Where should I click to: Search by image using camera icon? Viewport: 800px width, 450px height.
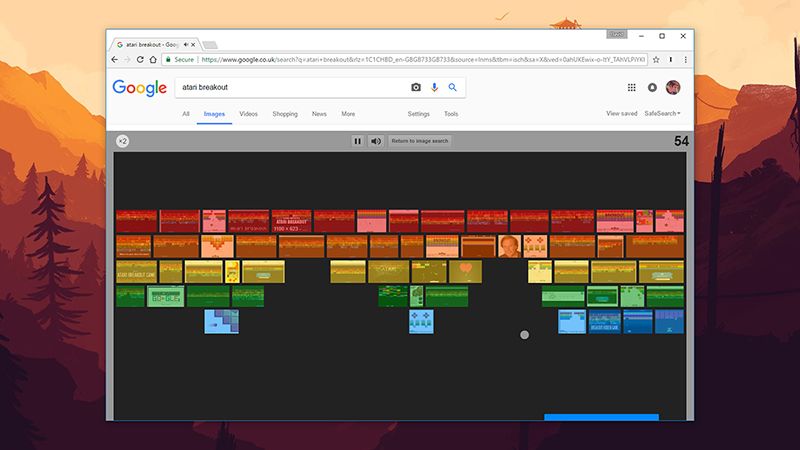click(416, 88)
